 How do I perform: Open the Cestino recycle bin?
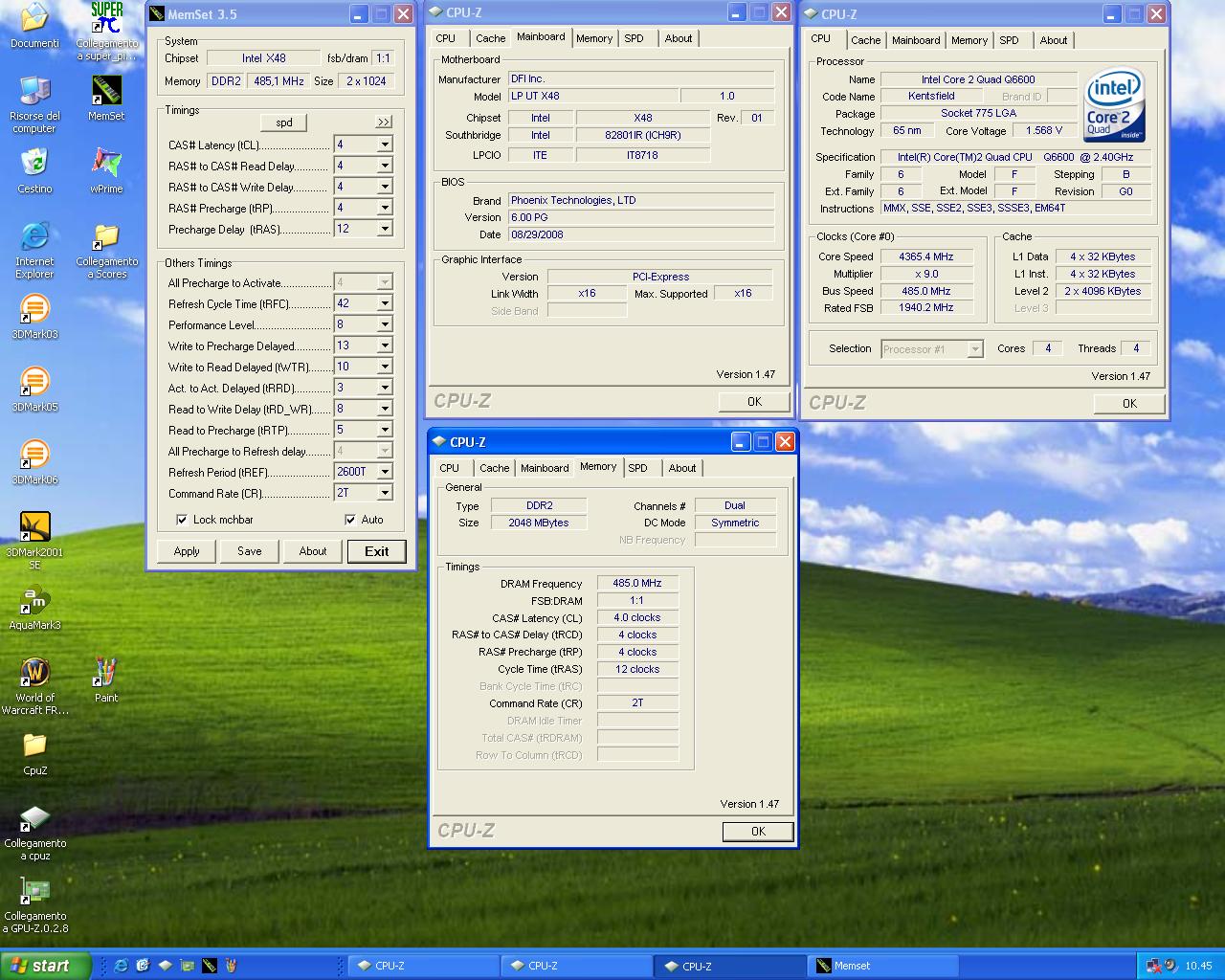pyautogui.click(x=34, y=171)
